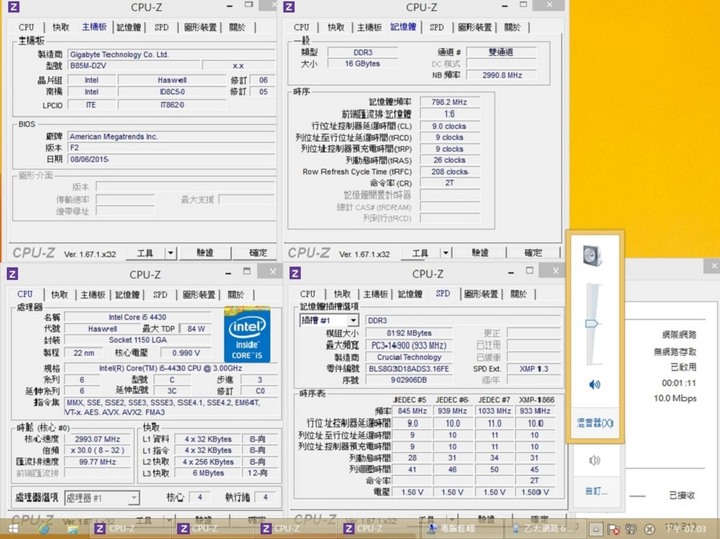Click 驗證 button in Memory window

tap(480, 253)
